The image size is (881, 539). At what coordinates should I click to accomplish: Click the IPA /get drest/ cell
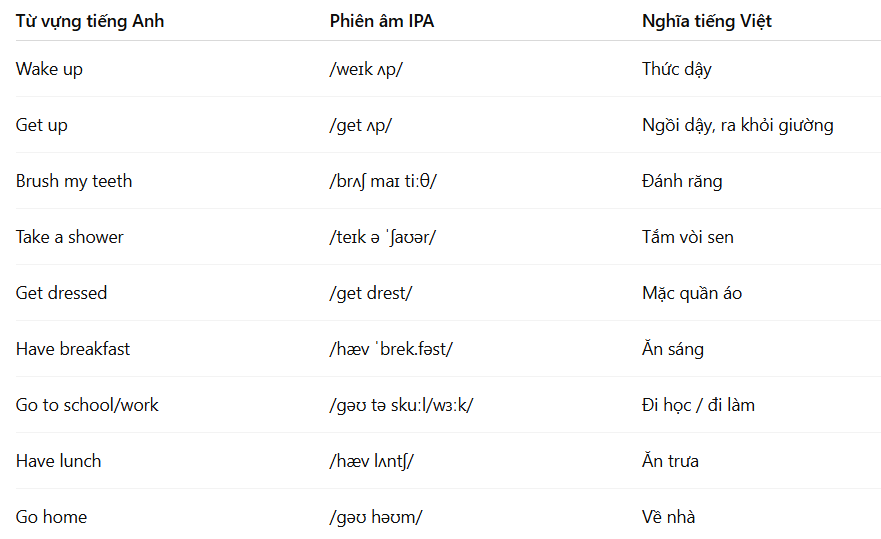click(371, 293)
